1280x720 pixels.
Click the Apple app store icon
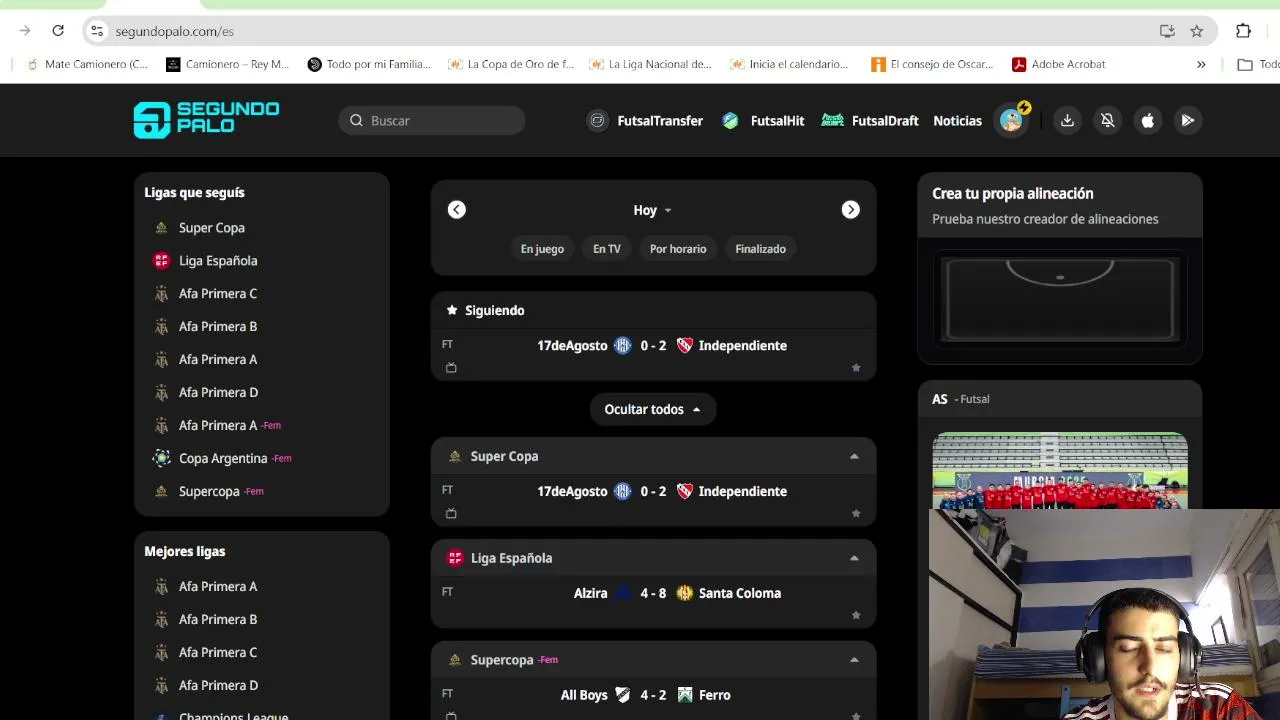pos(1147,120)
